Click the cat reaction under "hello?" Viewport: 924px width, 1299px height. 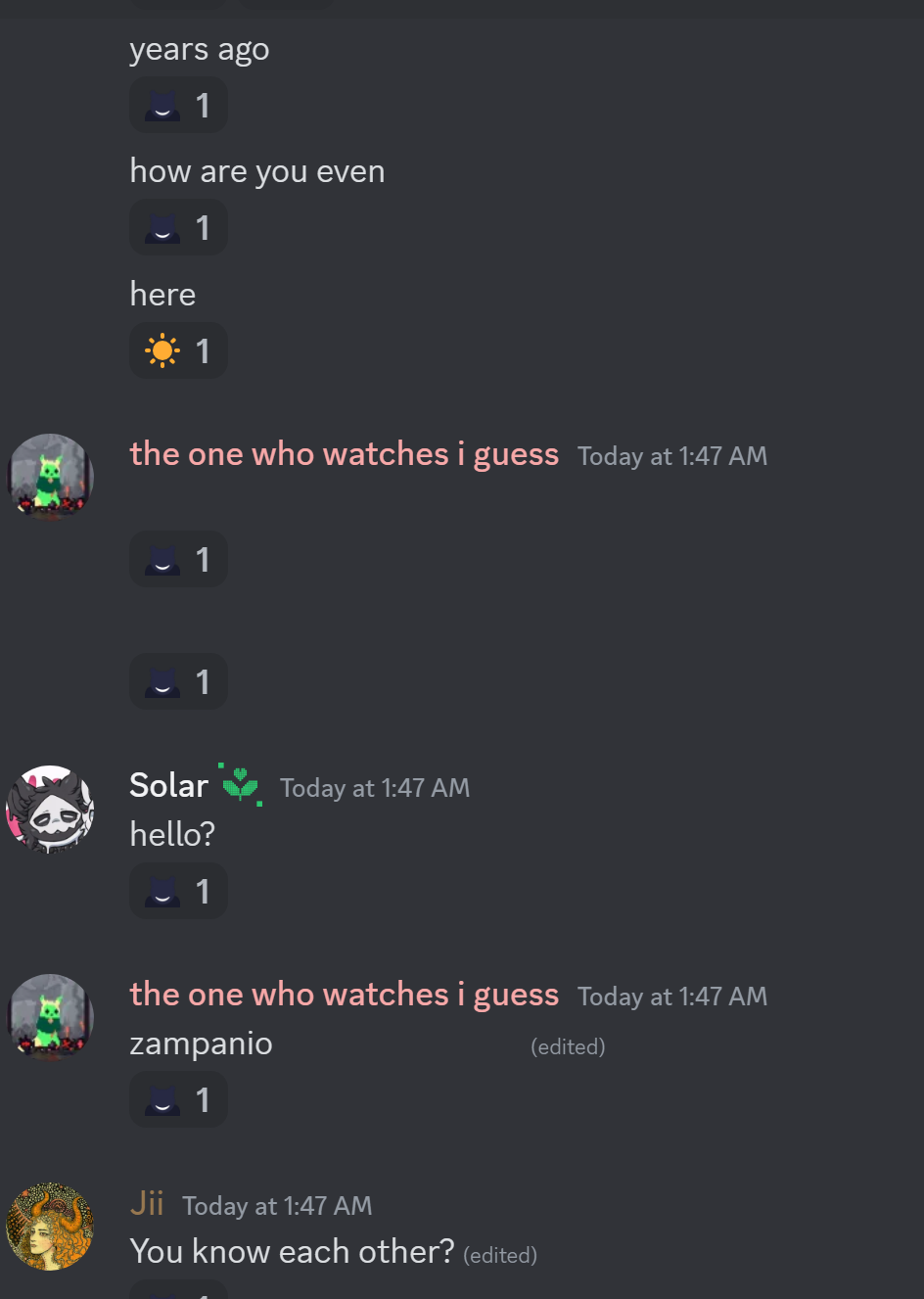(178, 891)
